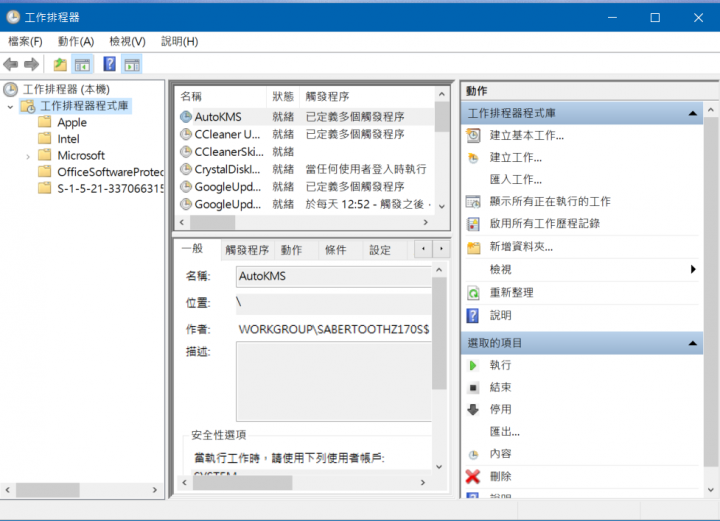Select the CrystalDiskI... task row
The image size is (720, 521).
coord(305,169)
